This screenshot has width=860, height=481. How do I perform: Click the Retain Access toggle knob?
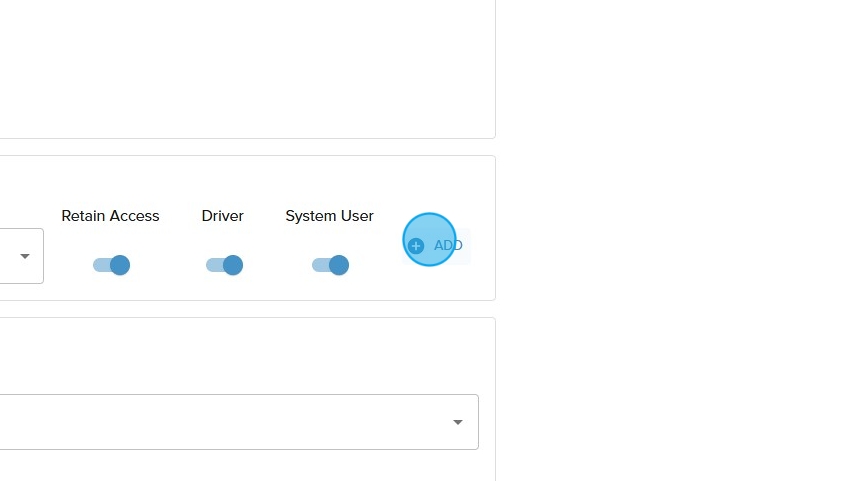[120, 265]
